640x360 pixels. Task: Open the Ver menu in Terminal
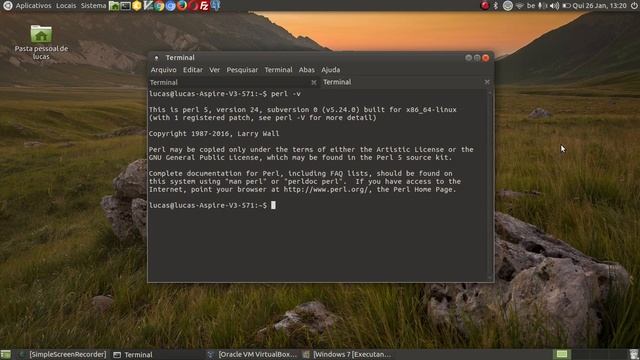click(x=215, y=70)
